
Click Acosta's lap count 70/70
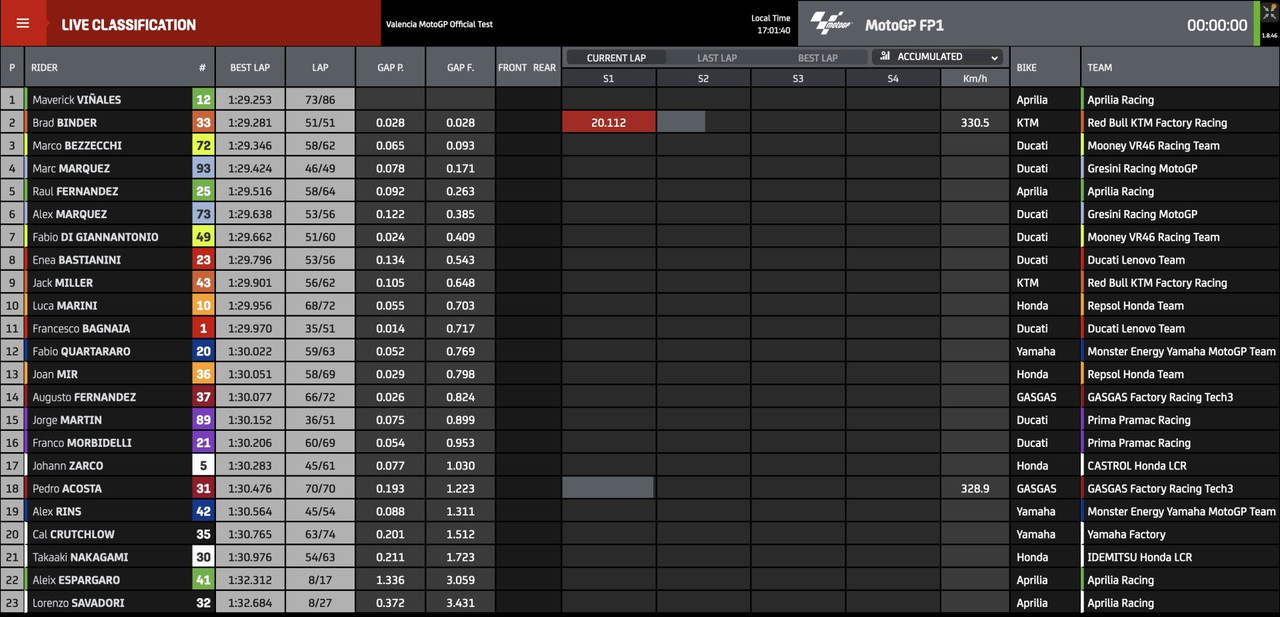pyautogui.click(x=320, y=489)
